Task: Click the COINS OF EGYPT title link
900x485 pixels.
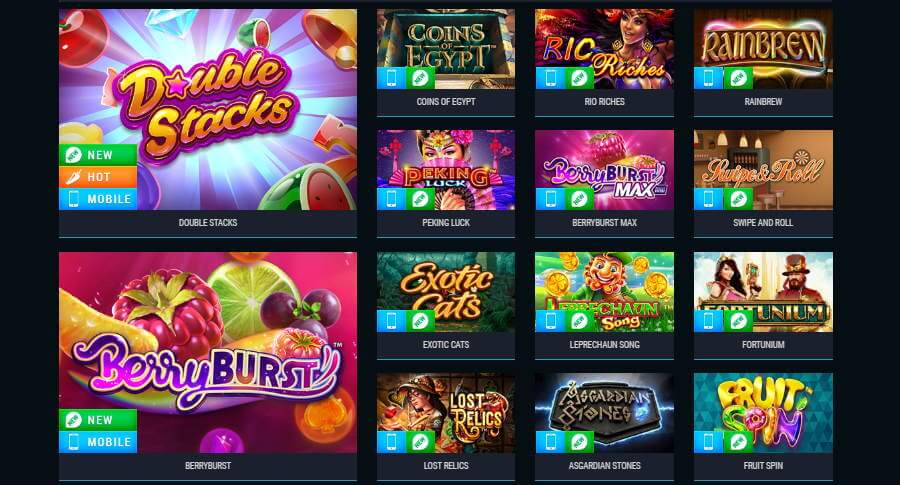Action: point(446,102)
